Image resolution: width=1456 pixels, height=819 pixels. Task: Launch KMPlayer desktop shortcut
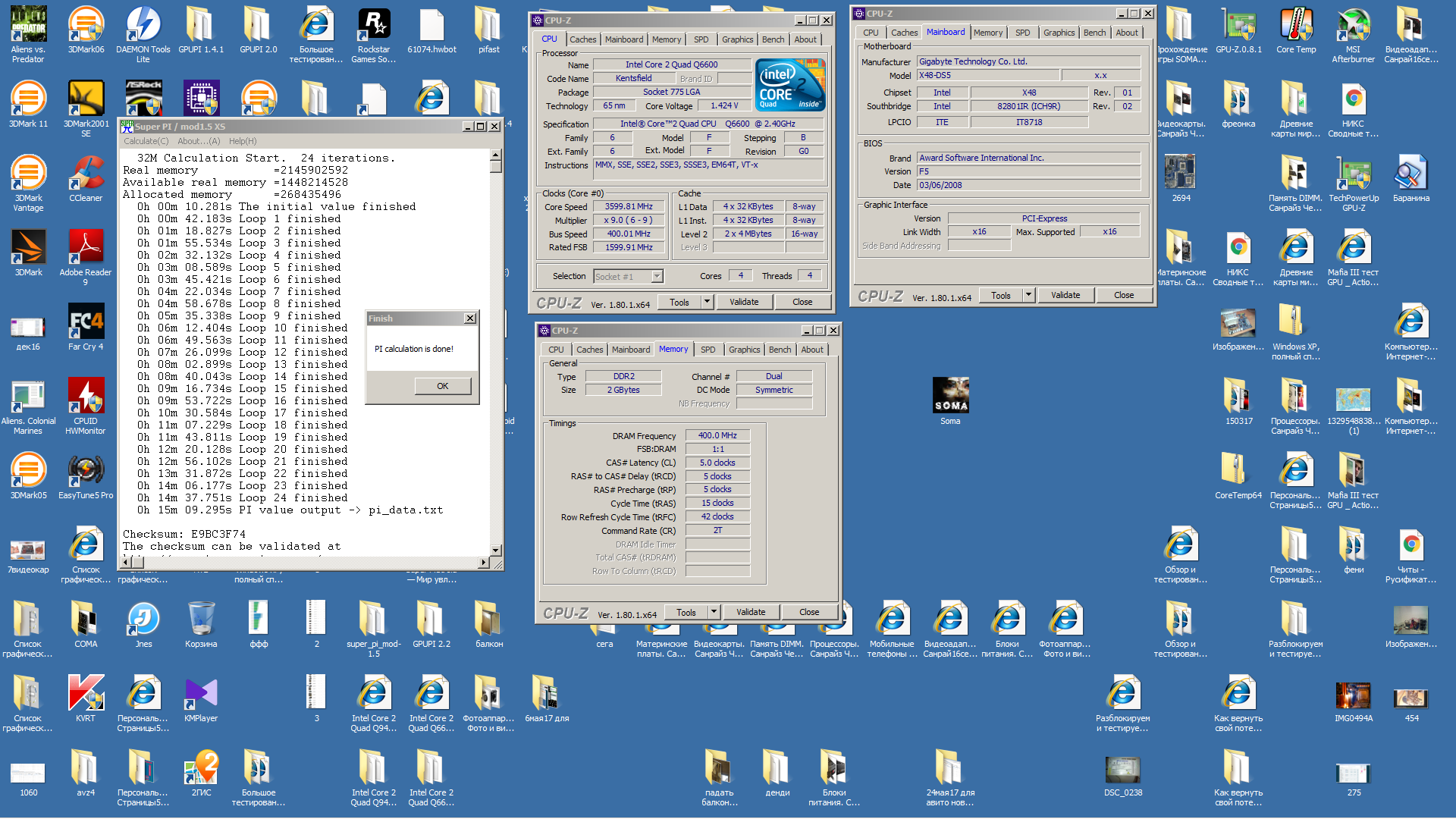tap(201, 695)
